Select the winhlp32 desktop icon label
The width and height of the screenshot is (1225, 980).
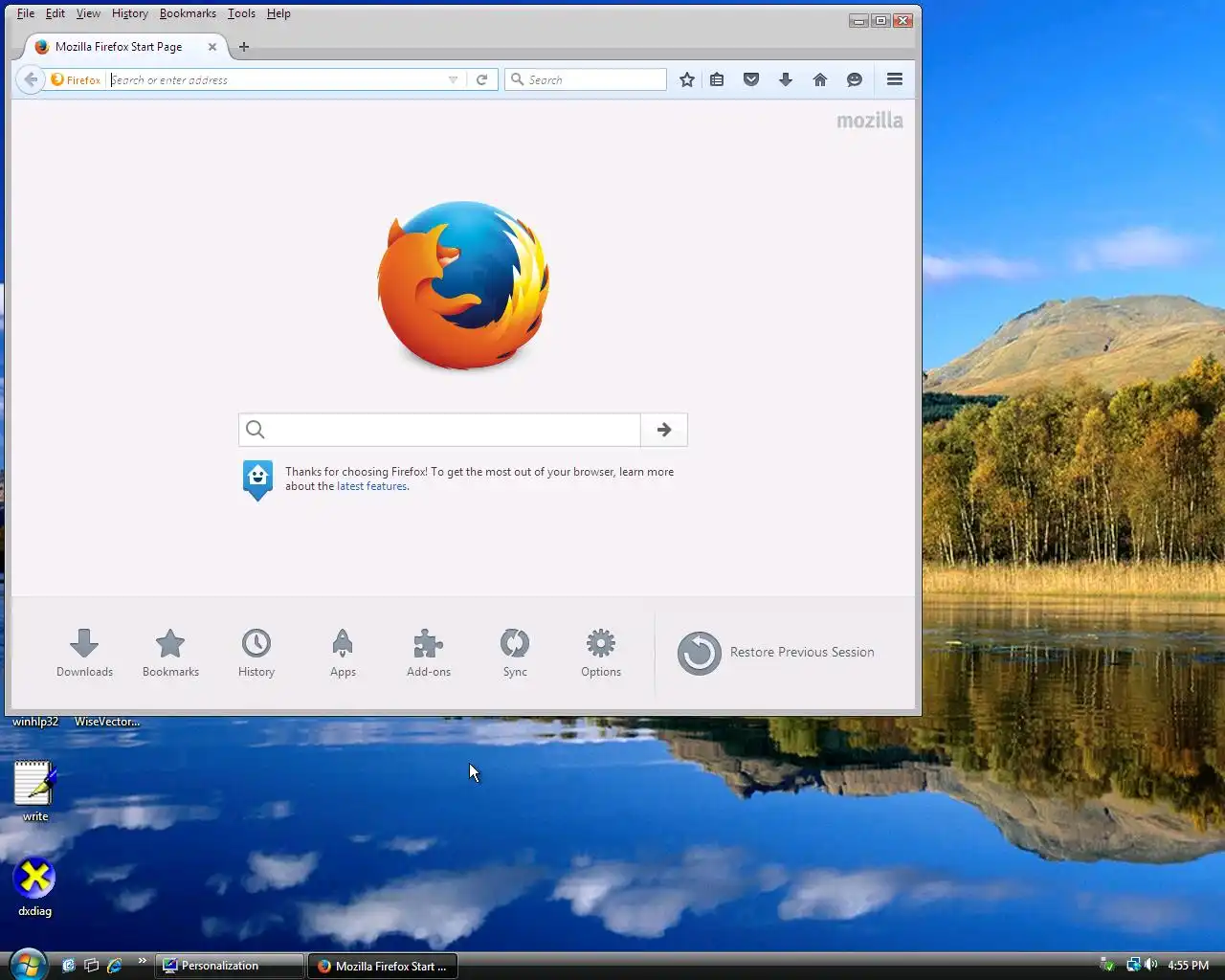coord(35,722)
